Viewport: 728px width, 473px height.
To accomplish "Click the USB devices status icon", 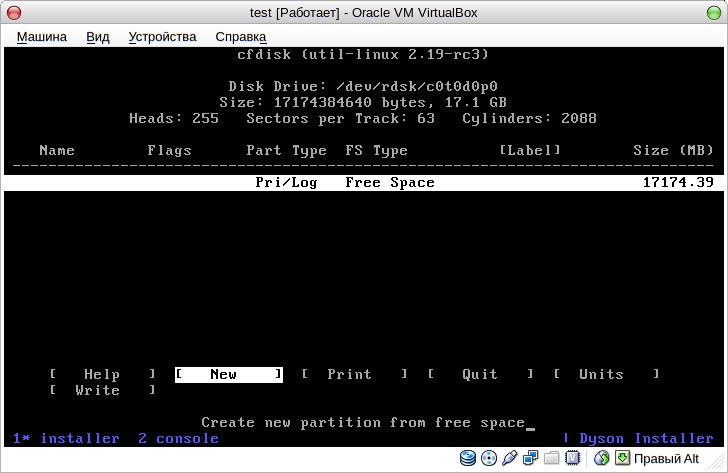I will point(509,458).
